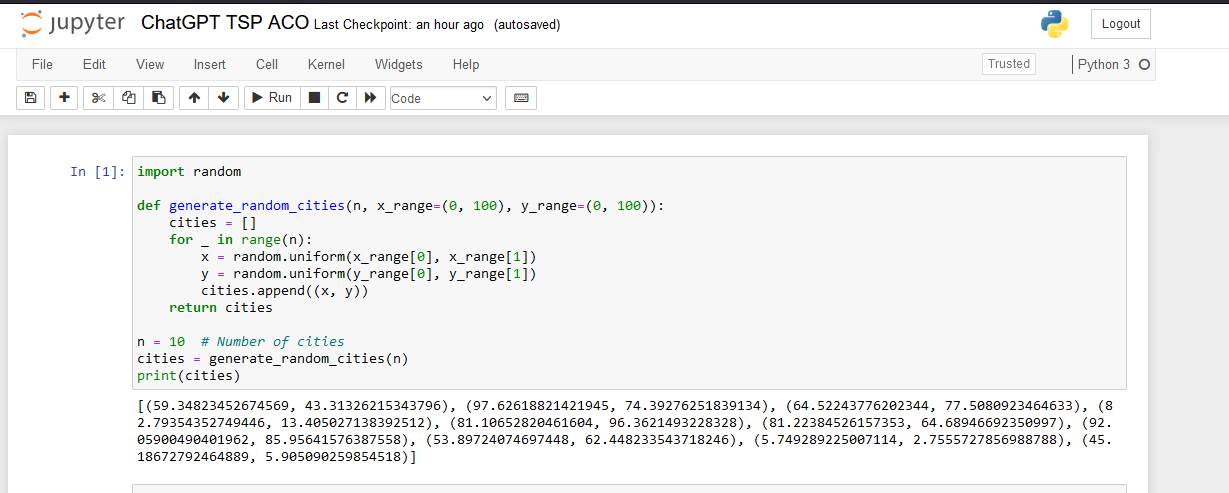Restart kernel and run all cells
This screenshot has width=1229, height=493.
point(371,98)
